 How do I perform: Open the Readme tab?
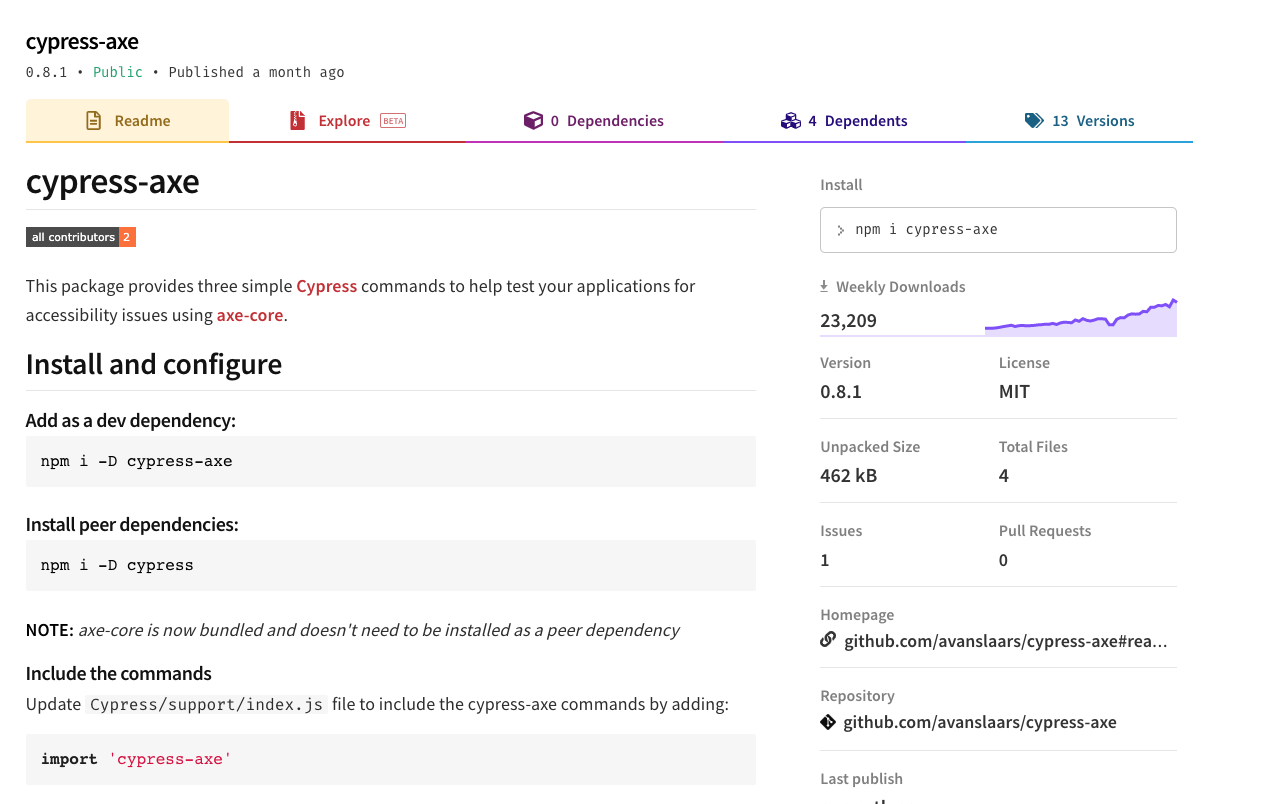click(127, 121)
